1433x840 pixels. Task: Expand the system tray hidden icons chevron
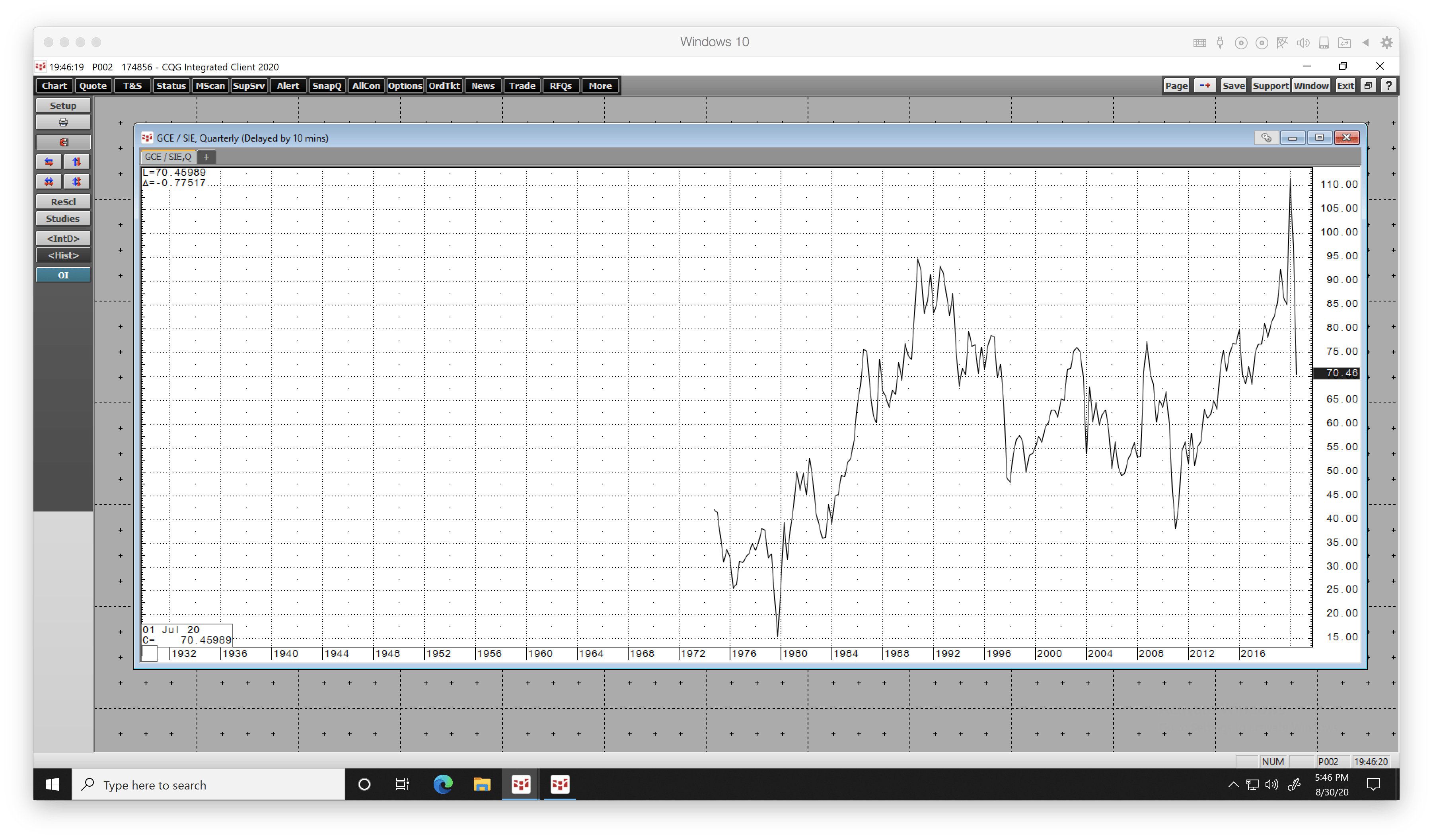1233,784
